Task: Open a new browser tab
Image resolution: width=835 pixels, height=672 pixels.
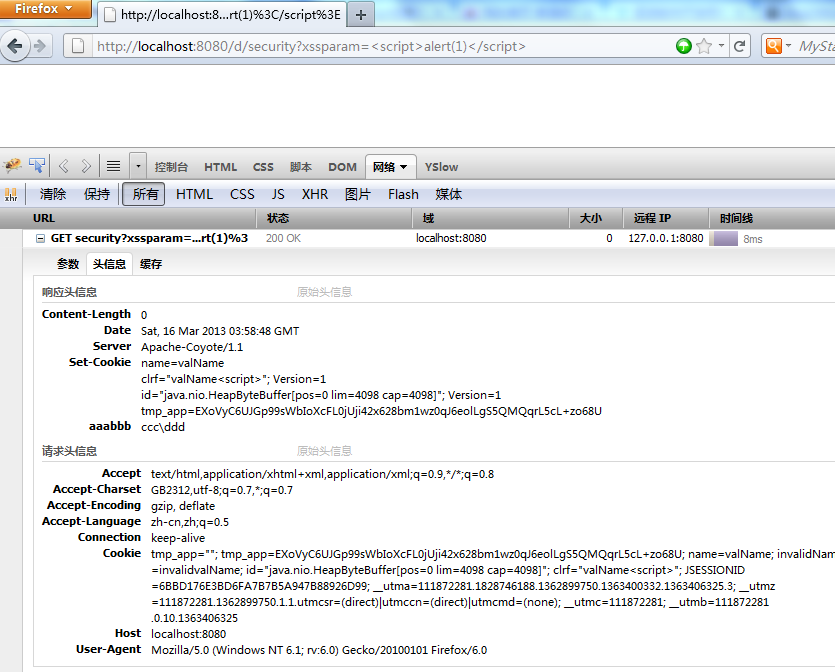Action: (x=361, y=15)
